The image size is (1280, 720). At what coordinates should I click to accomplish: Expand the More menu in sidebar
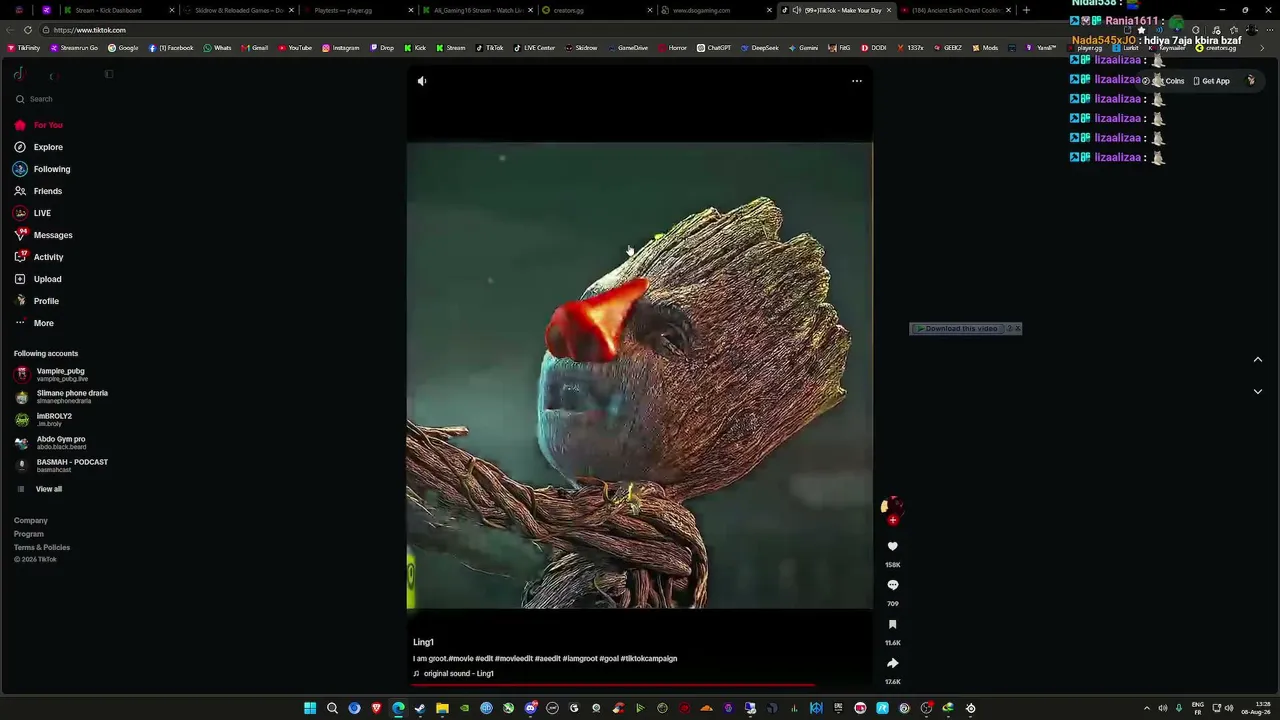click(x=34, y=323)
